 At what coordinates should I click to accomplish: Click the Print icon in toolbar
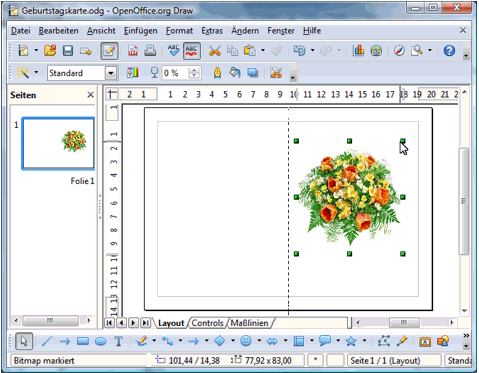[x=150, y=51]
